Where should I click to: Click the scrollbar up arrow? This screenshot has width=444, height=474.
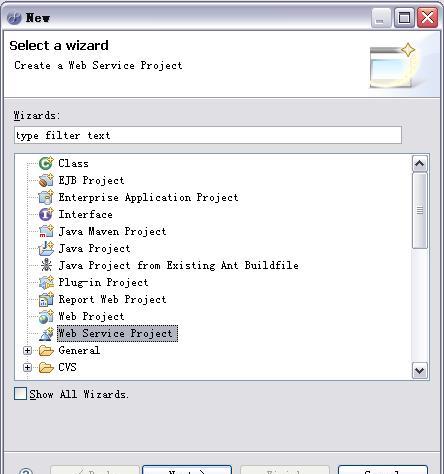point(420,163)
